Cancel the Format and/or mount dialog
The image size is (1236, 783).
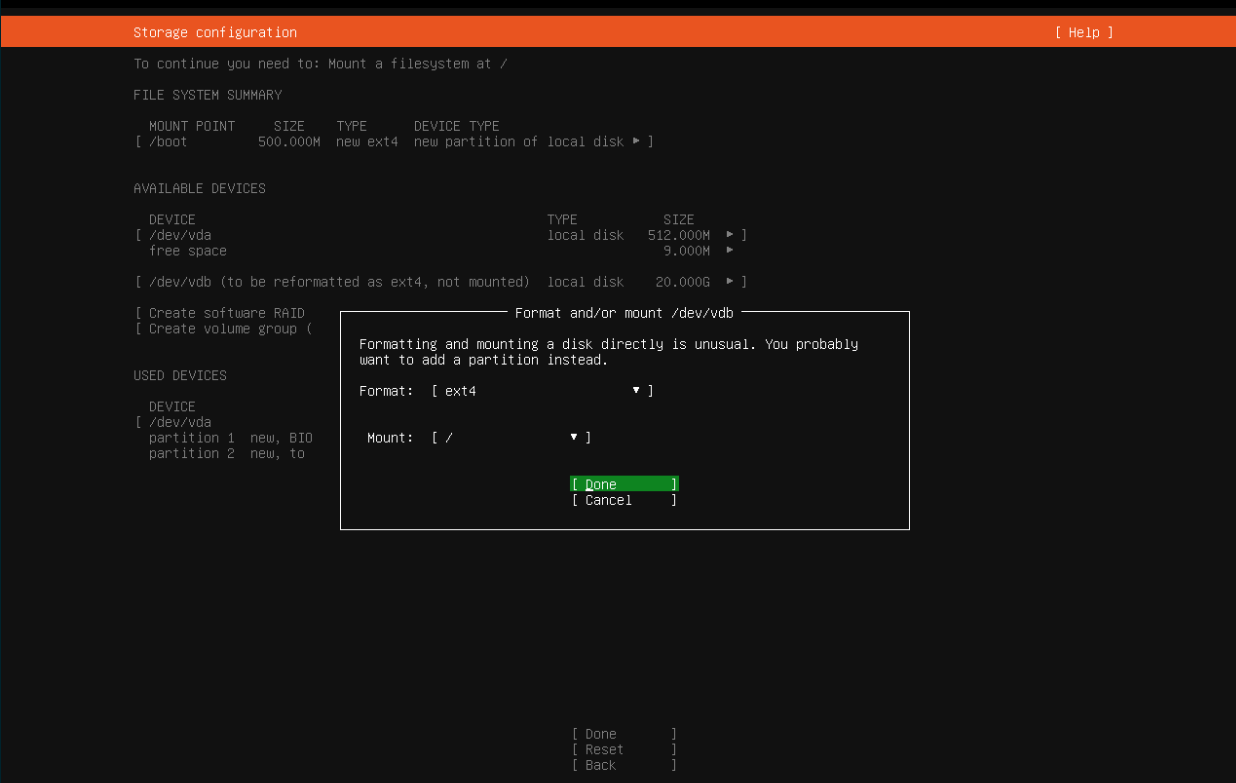pos(624,501)
